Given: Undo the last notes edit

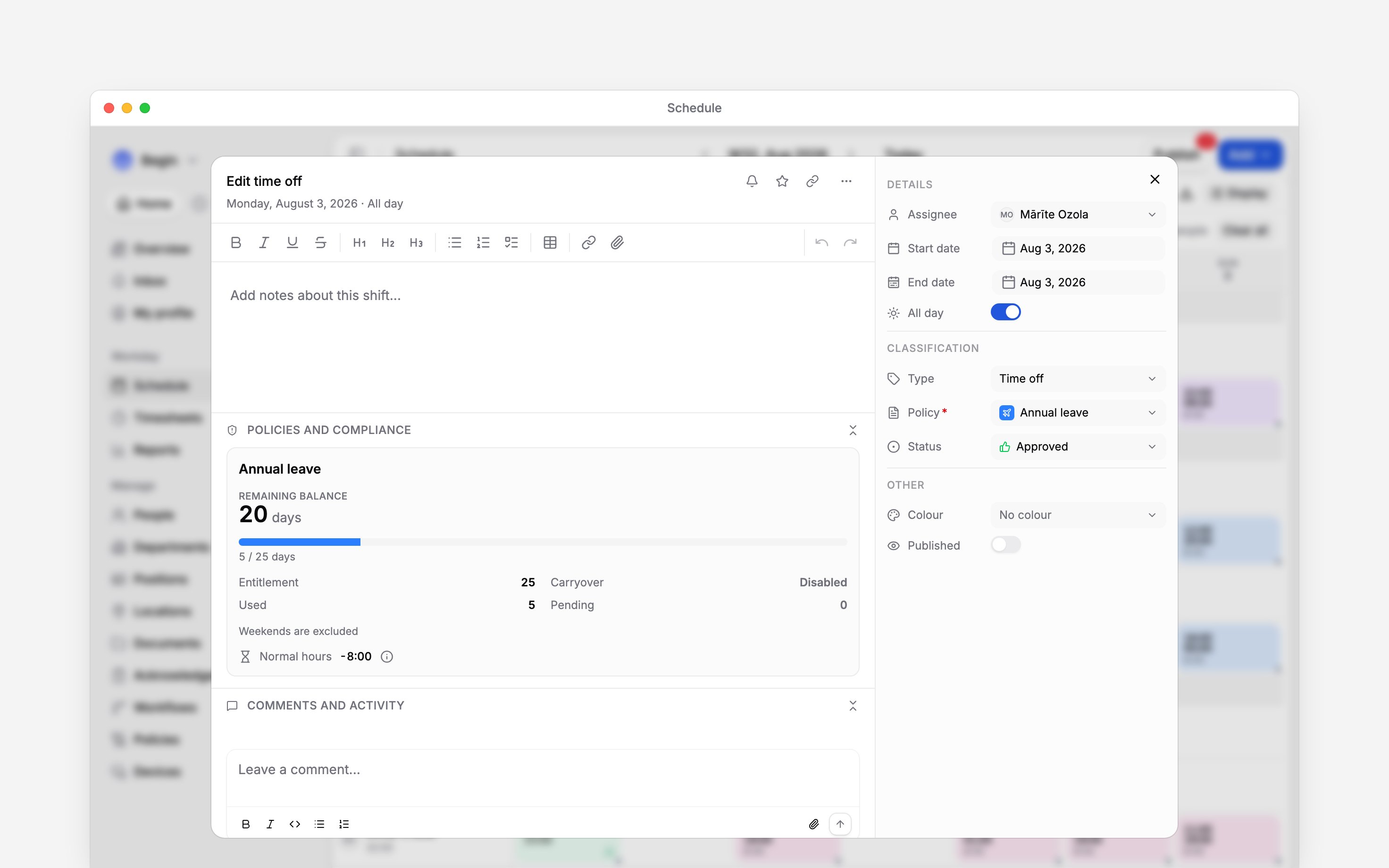Looking at the screenshot, I should (x=821, y=243).
